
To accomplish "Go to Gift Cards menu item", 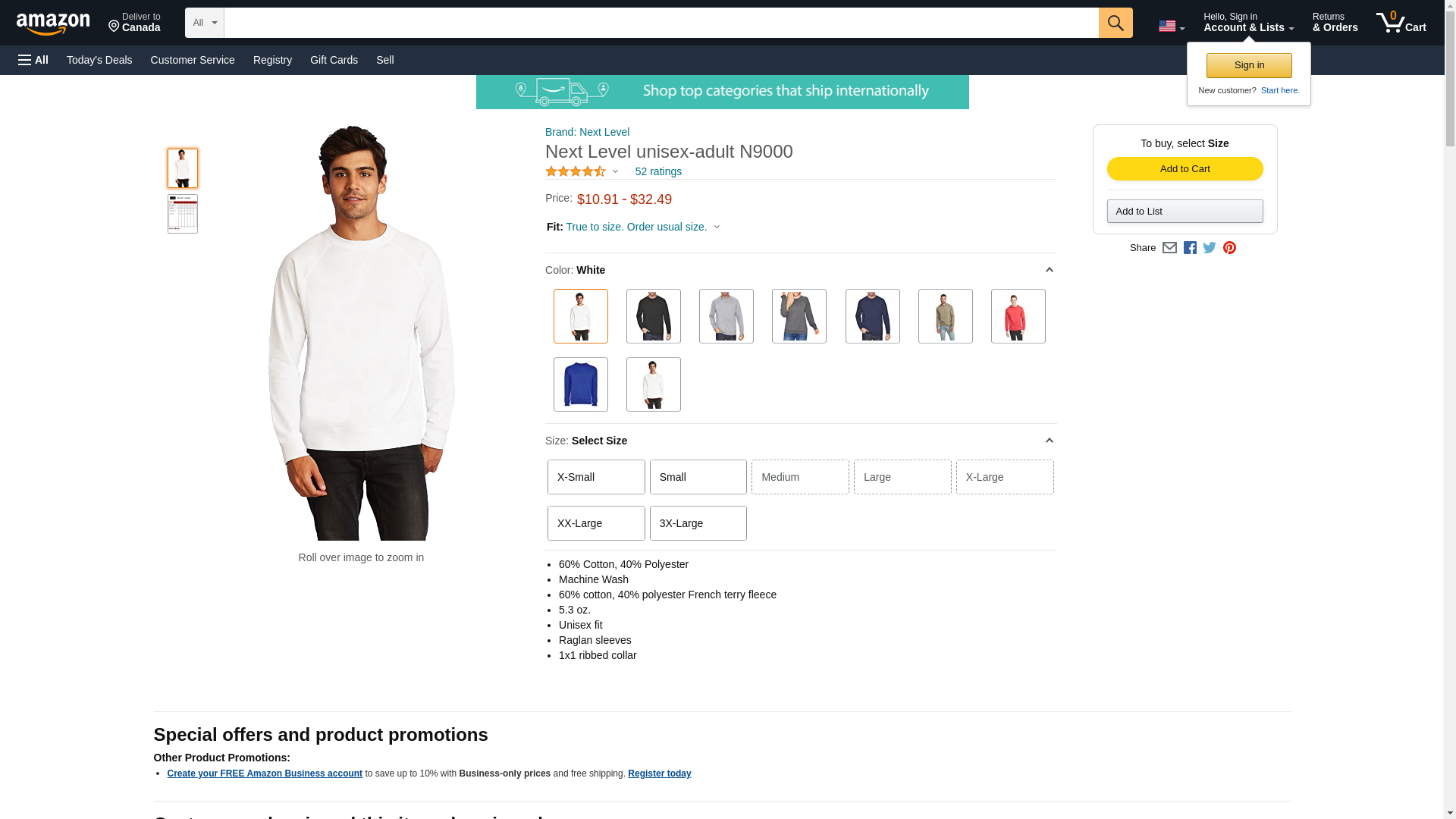I will 334,60.
